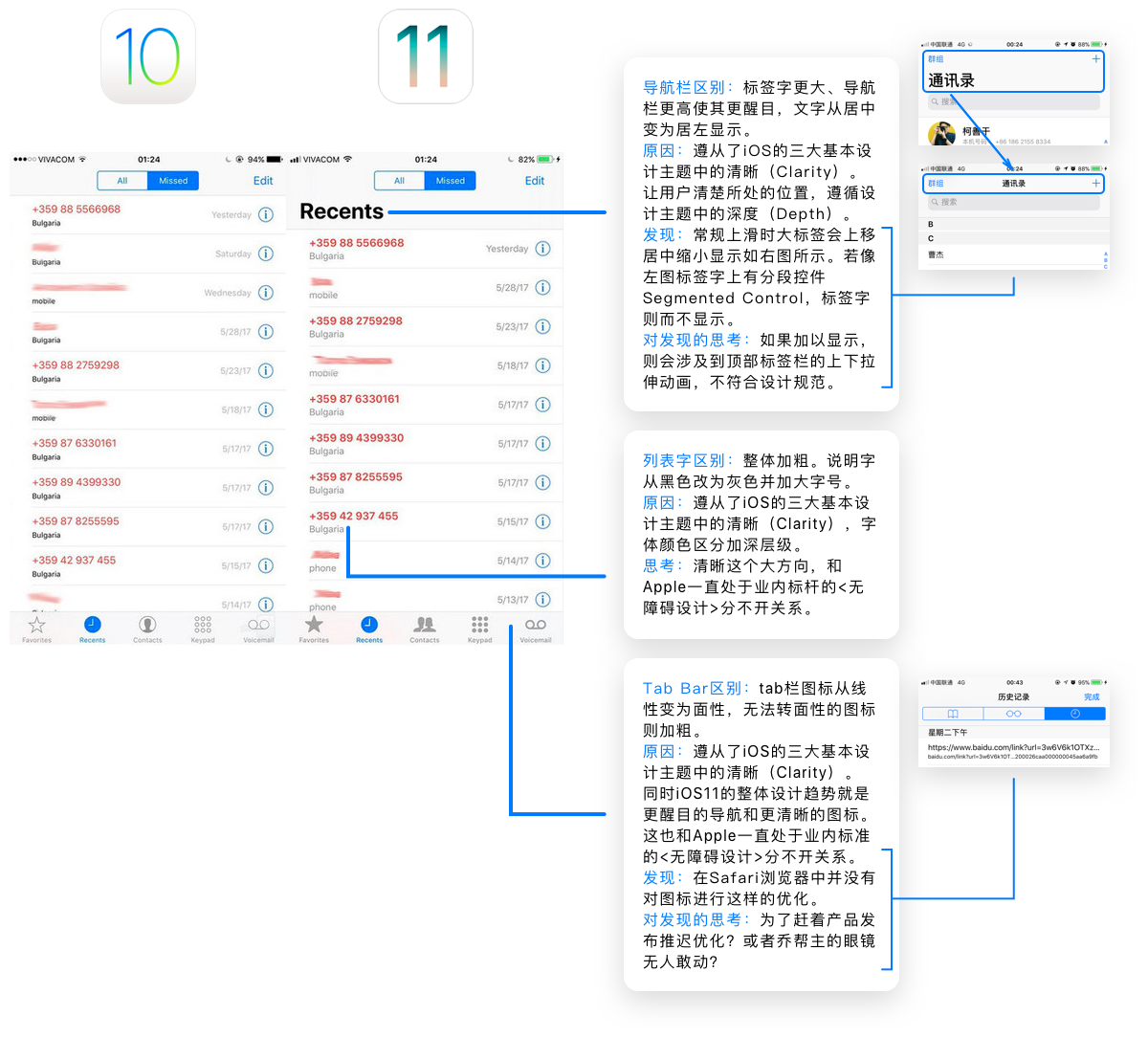Open baidu.com link in Safari history

[1013, 751]
